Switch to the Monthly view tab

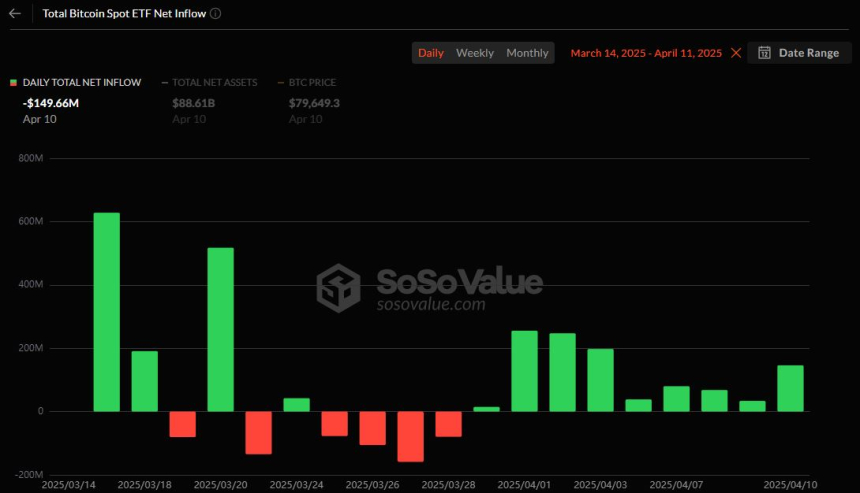(x=527, y=53)
